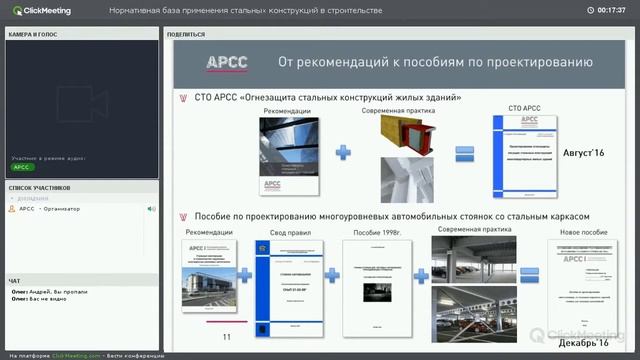The image size is (640, 360).
Task: Click the Пособие 1998г. caption
Action: pos(377,233)
